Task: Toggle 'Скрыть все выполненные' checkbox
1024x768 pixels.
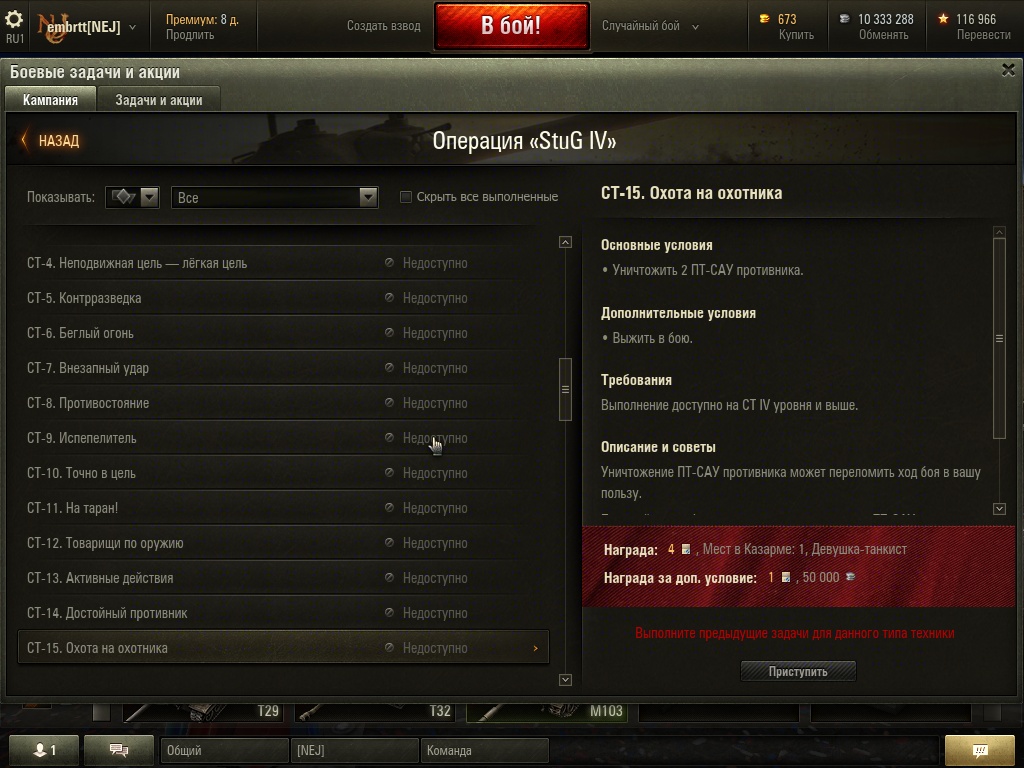Action: (x=406, y=197)
